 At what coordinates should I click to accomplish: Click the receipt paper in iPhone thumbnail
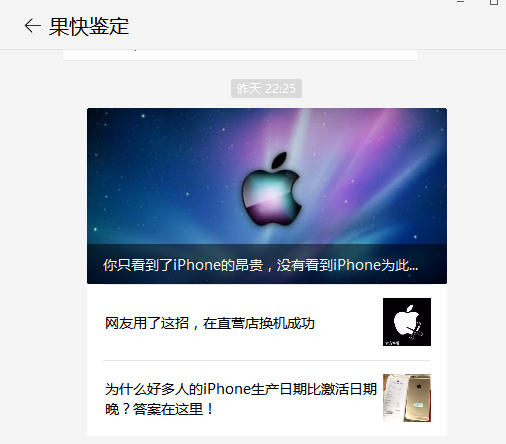click(393, 397)
